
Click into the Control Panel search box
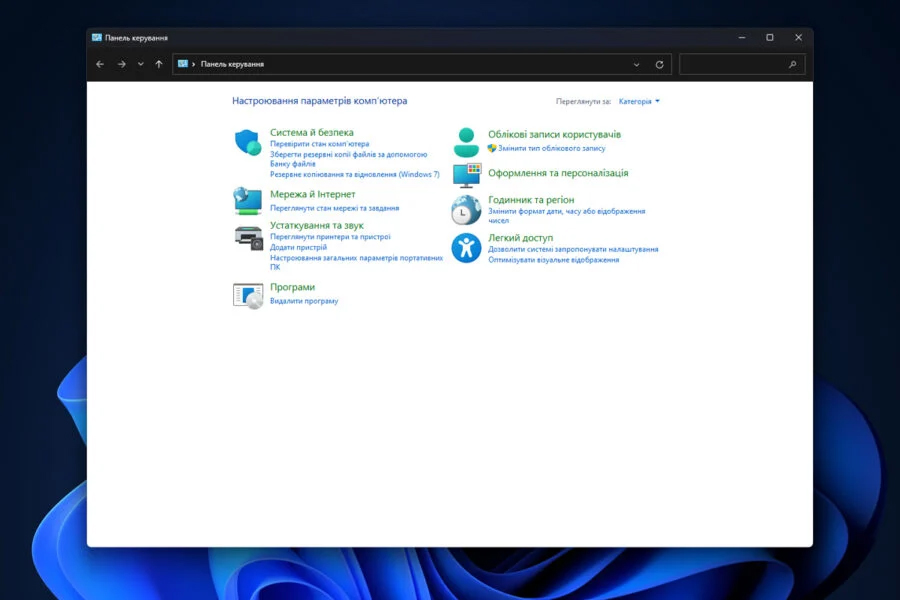point(735,64)
